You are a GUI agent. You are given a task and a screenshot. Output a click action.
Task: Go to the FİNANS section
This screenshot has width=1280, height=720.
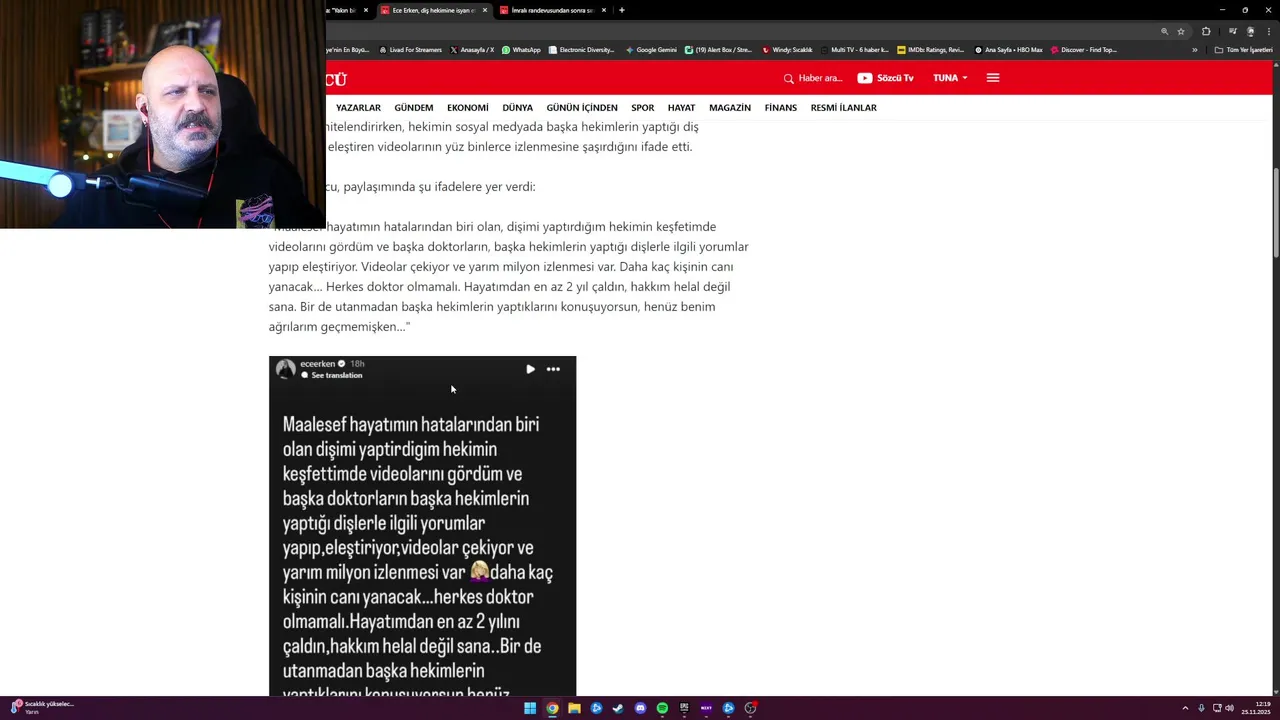781,108
